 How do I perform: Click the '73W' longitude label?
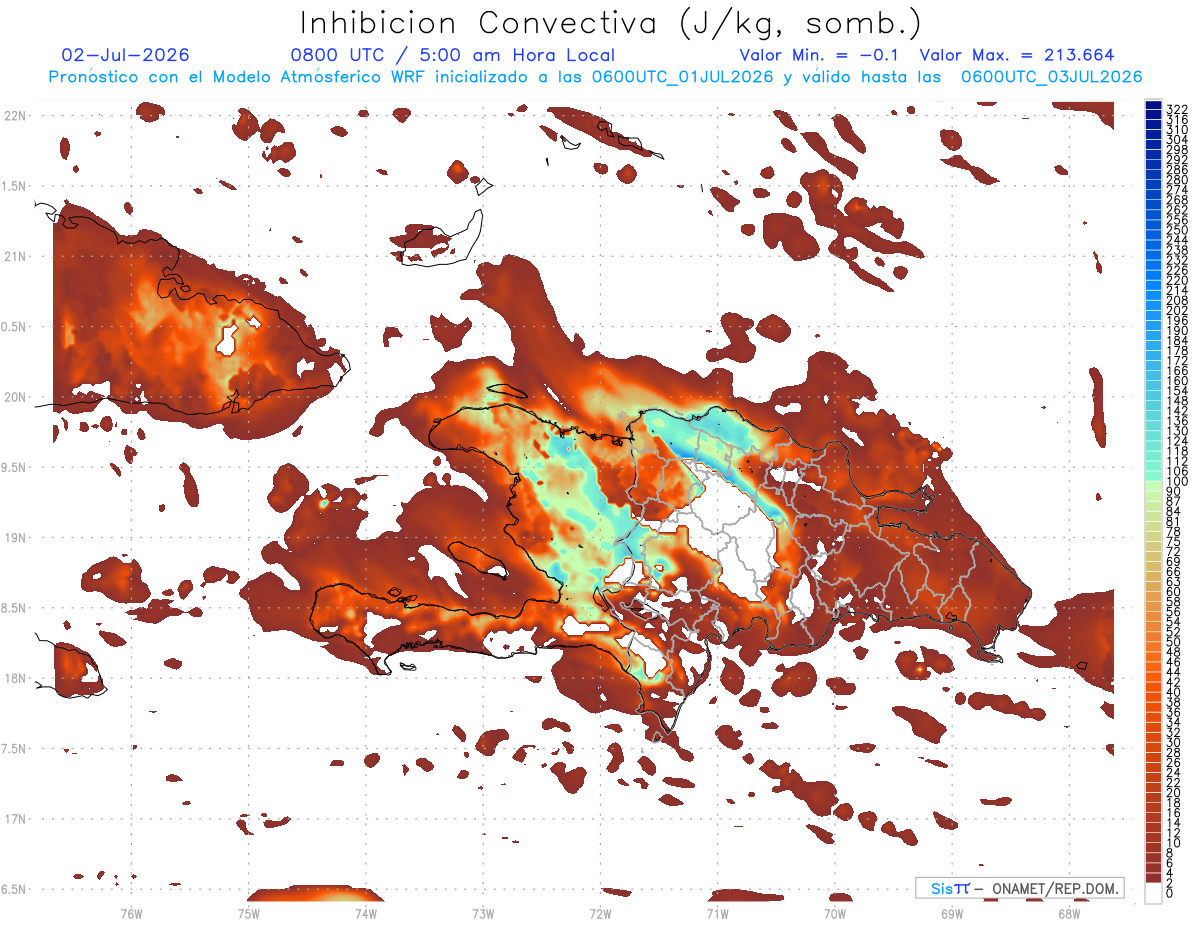click(x=483, y=912)
